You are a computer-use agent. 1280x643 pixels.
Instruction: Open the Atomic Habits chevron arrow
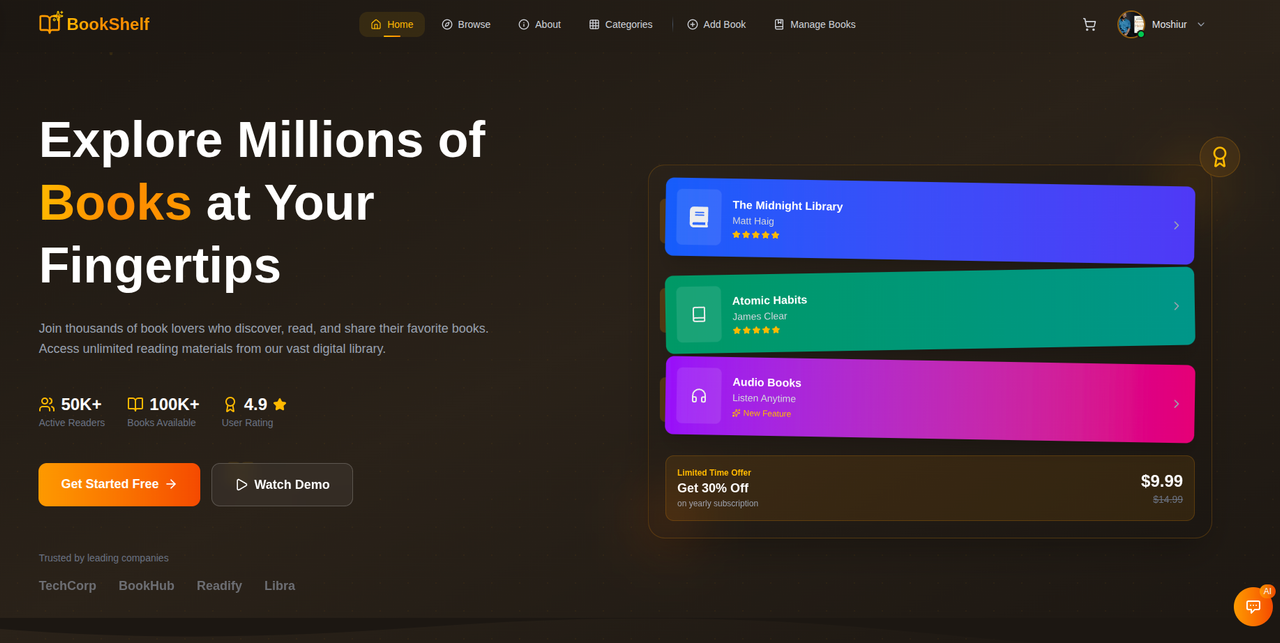pyautogui.click(x=1177, y=306)
